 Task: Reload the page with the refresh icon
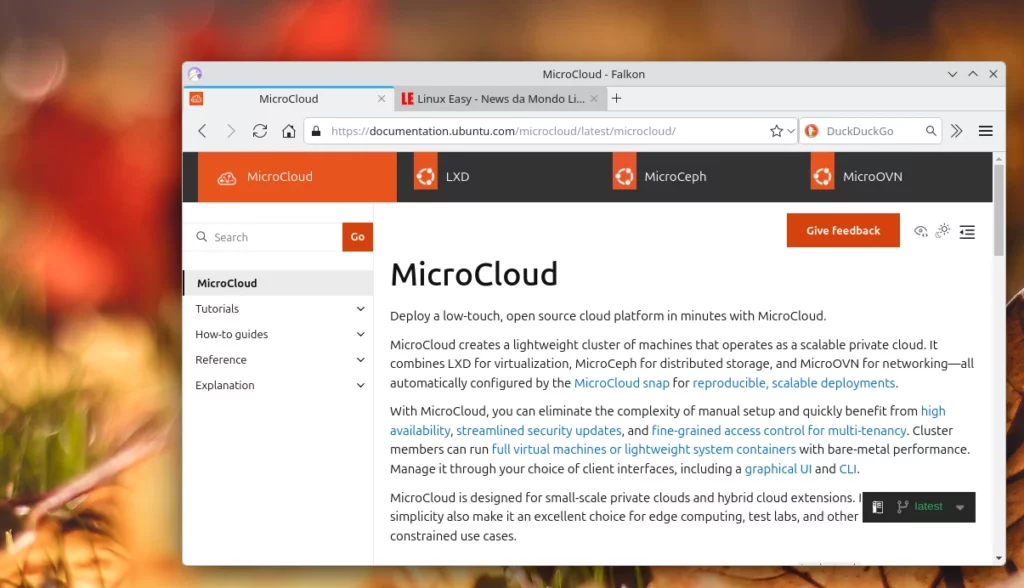[260, 131]
